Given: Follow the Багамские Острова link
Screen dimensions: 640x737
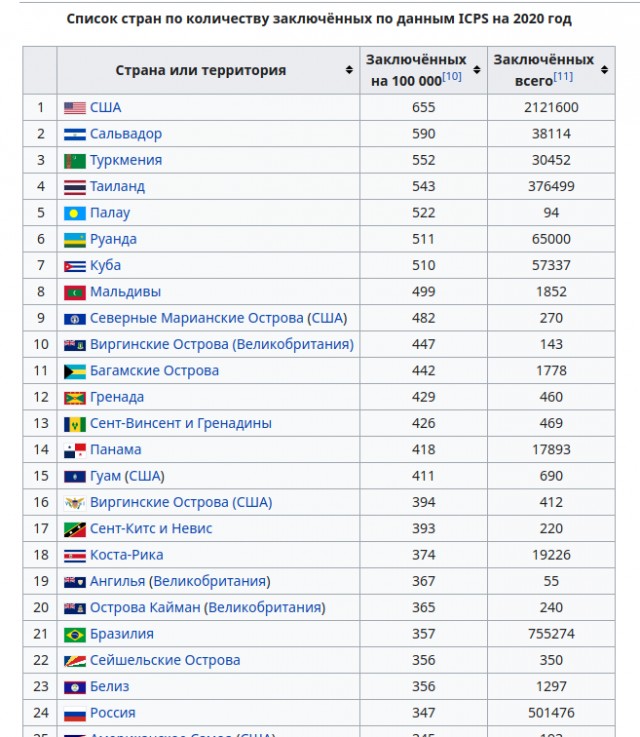Looking at the screenshot, I should pos(154,371).
